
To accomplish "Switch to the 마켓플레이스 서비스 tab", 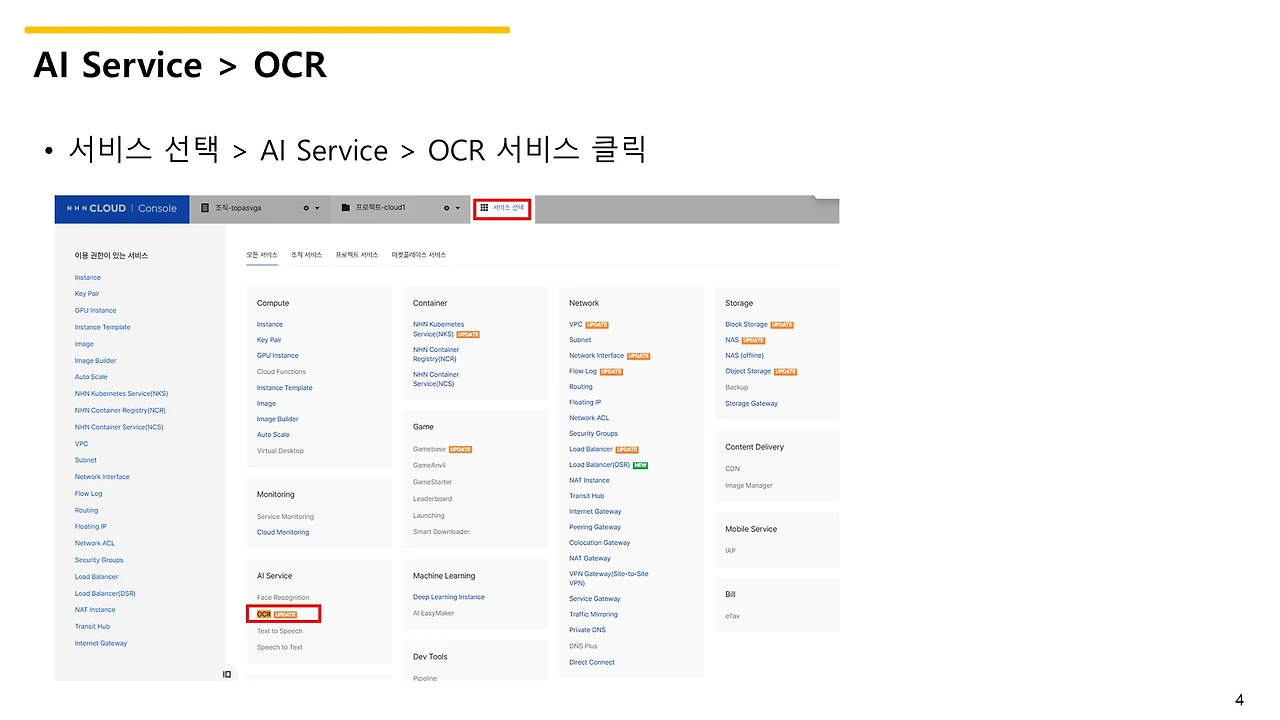I will click(419, 255).
